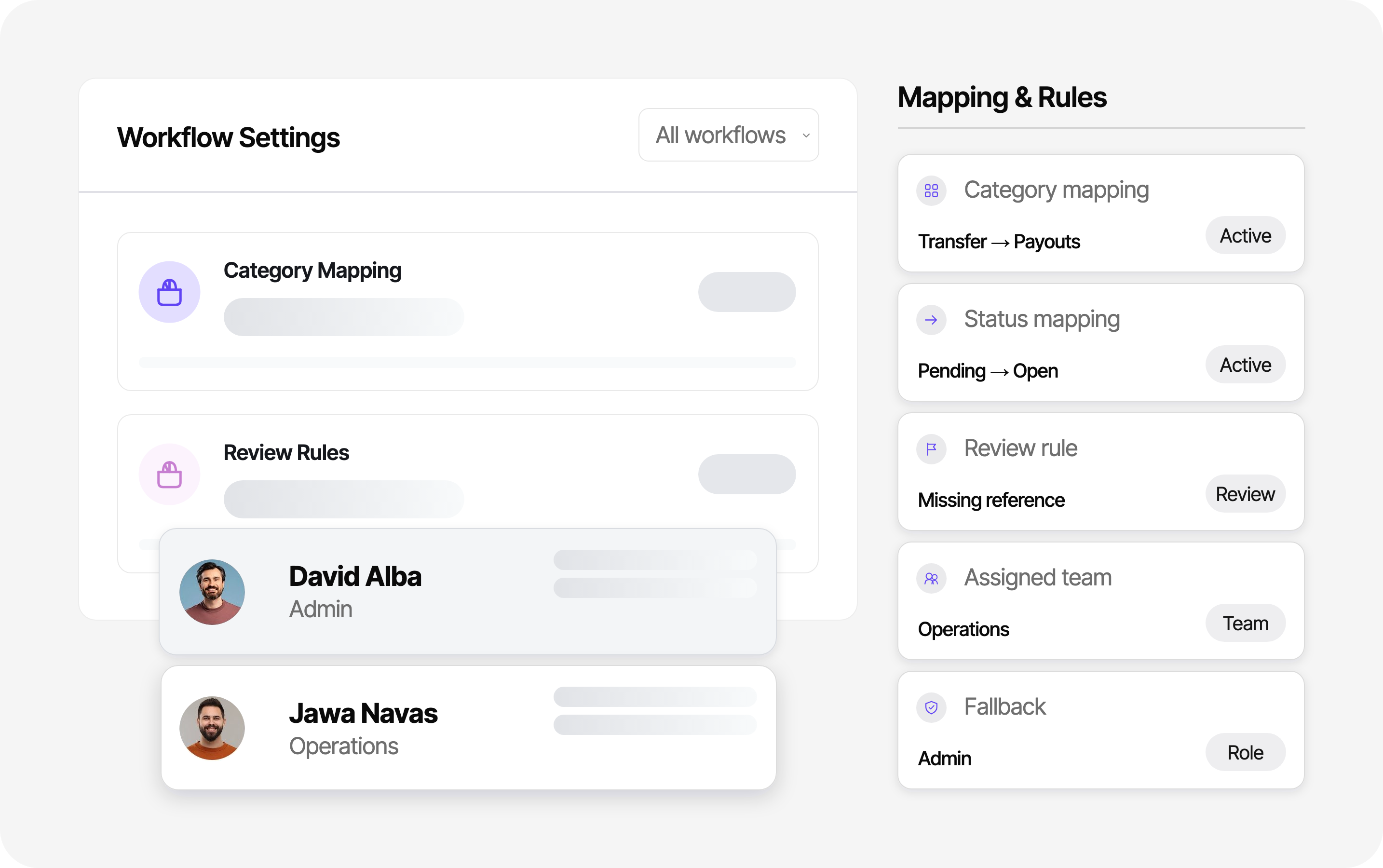
Task: Click the shield icon beside Fallback
Action: pos(931,707)
